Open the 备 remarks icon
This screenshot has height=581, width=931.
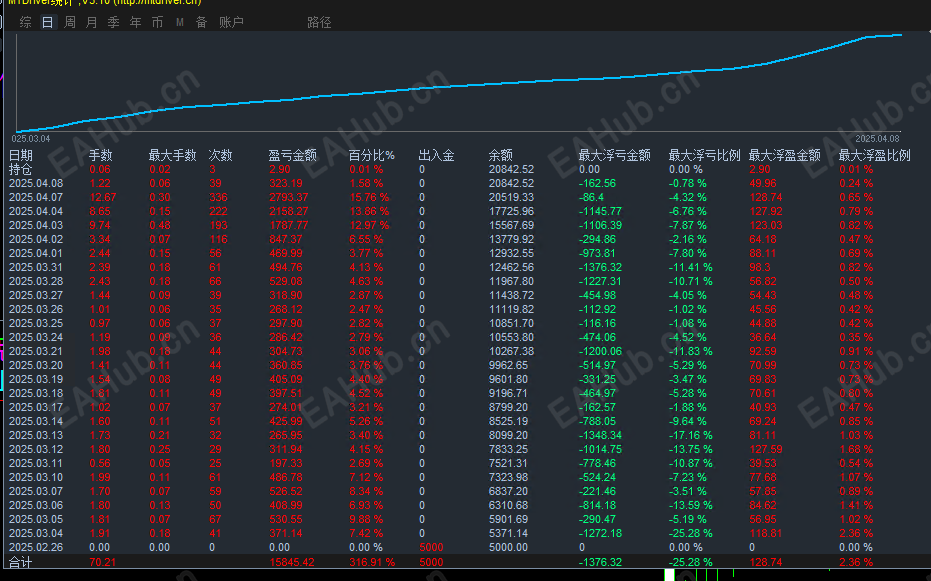[x=200, y=22]
